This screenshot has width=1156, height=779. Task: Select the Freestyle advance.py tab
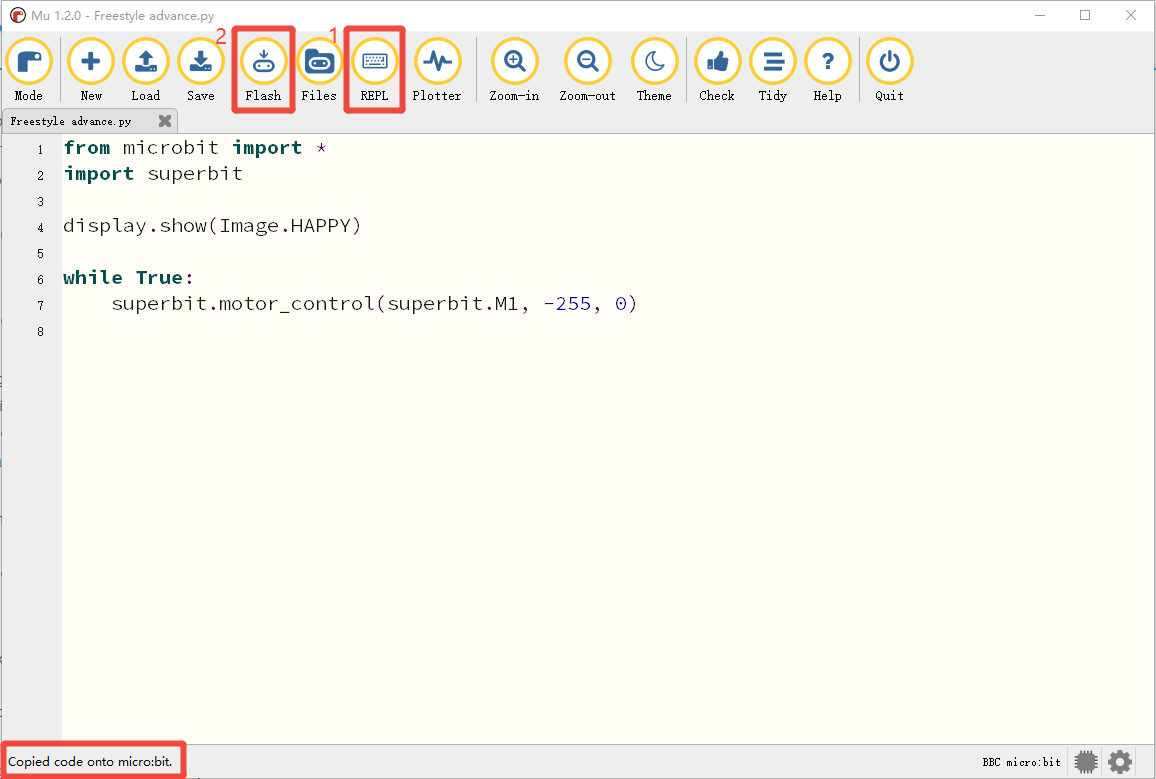pyautogui.click(x=71, y=121)
